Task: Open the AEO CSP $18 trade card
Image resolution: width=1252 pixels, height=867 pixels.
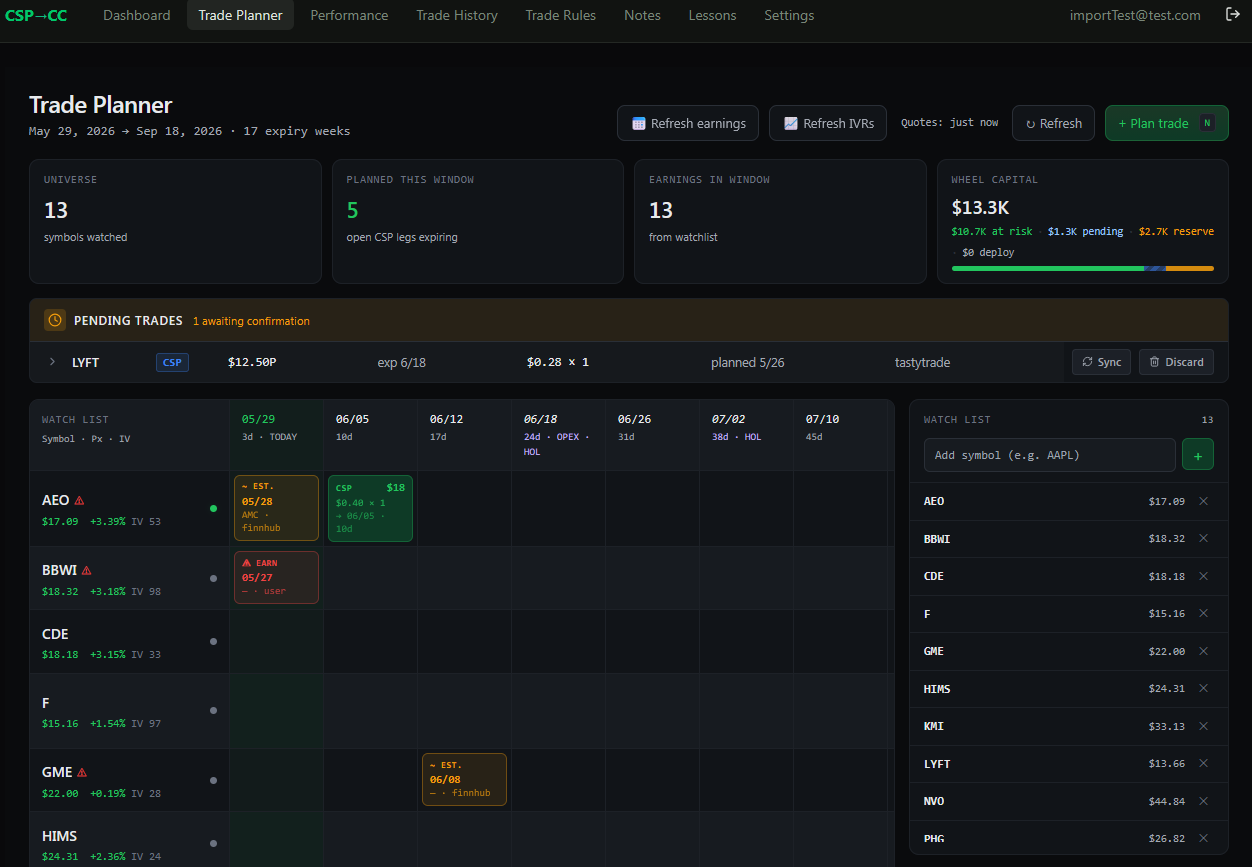Action: [x=370, y=508]
